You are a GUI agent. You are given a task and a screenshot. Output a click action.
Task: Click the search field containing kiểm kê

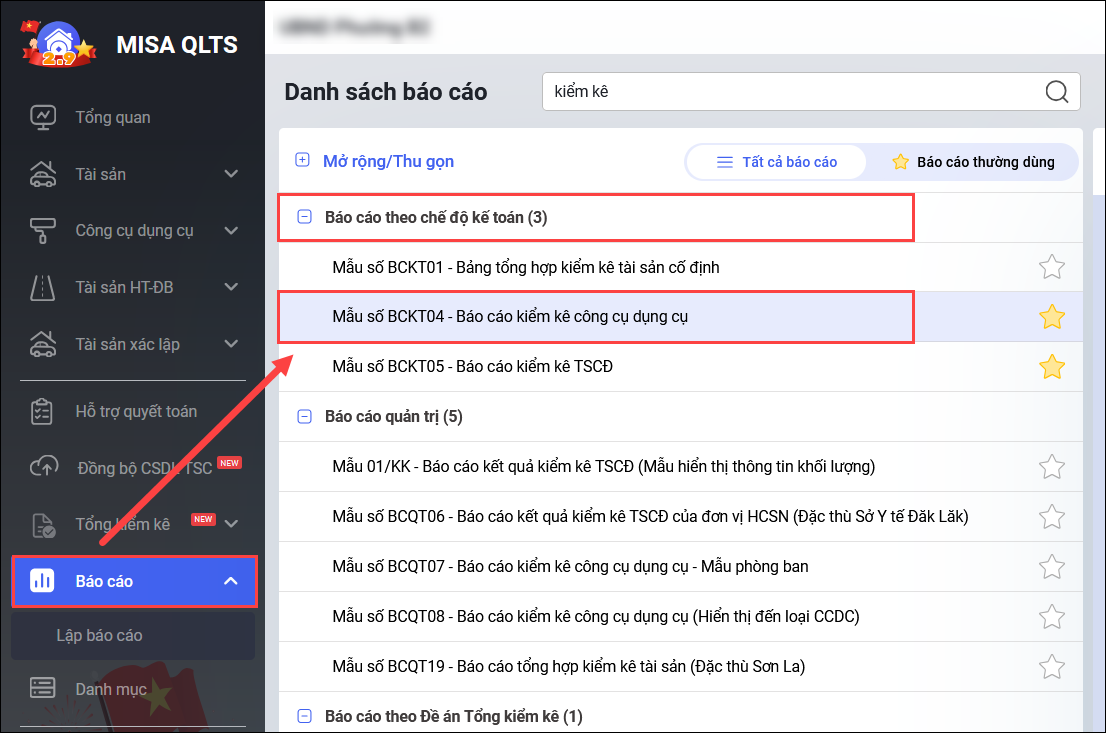(x=810, y=92)
